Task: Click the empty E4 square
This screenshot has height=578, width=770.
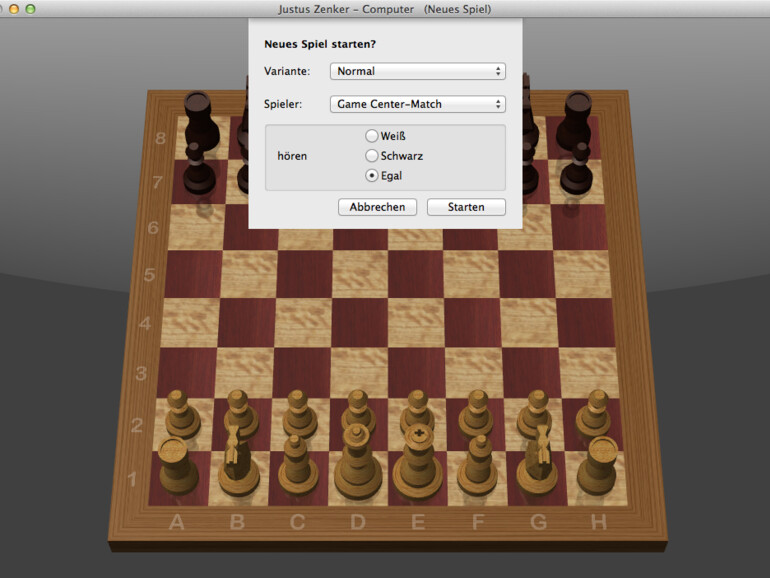Action: pos(416,322)
